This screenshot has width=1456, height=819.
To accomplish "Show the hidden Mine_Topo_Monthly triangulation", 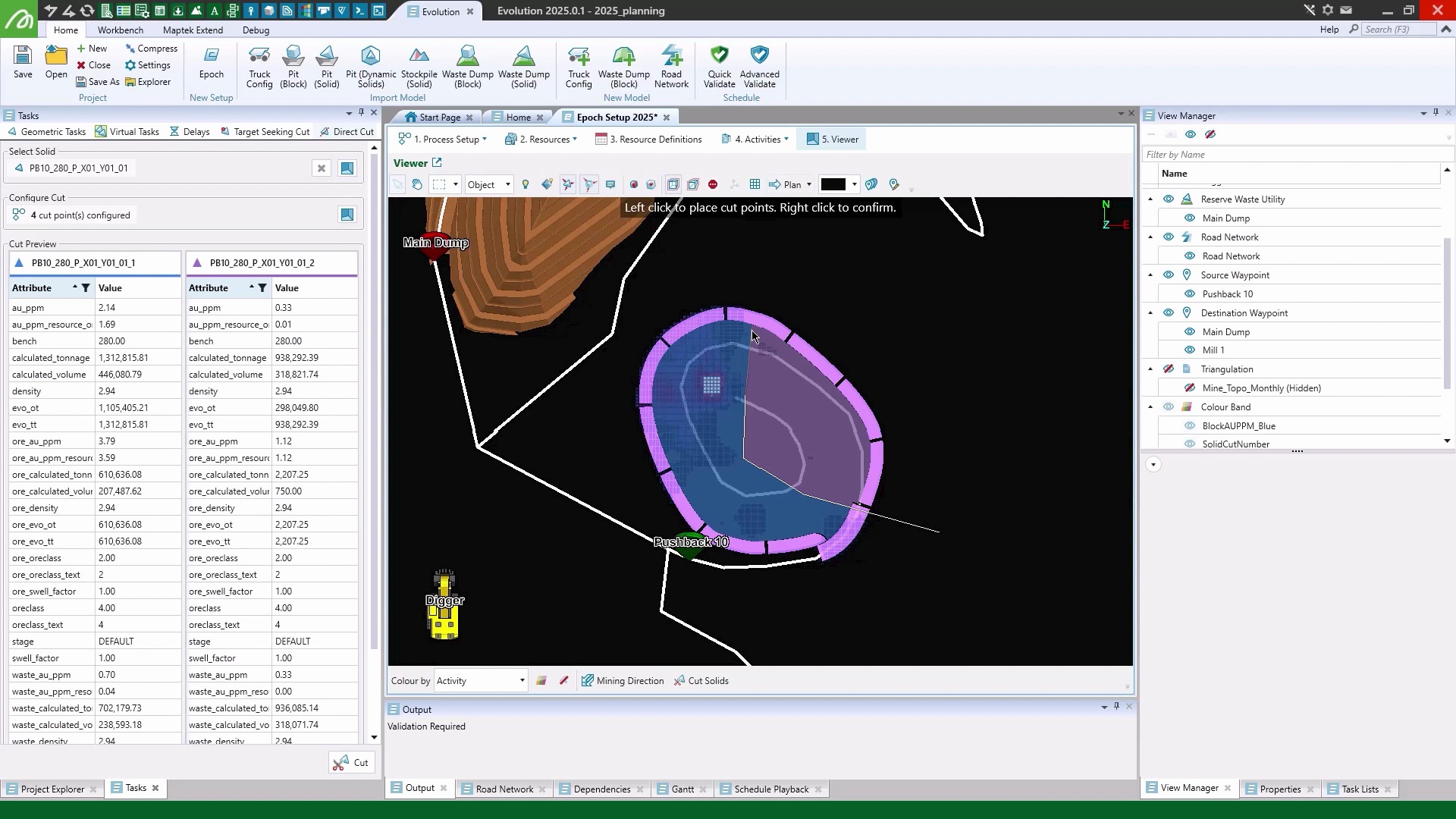I will click(1190, 388).
